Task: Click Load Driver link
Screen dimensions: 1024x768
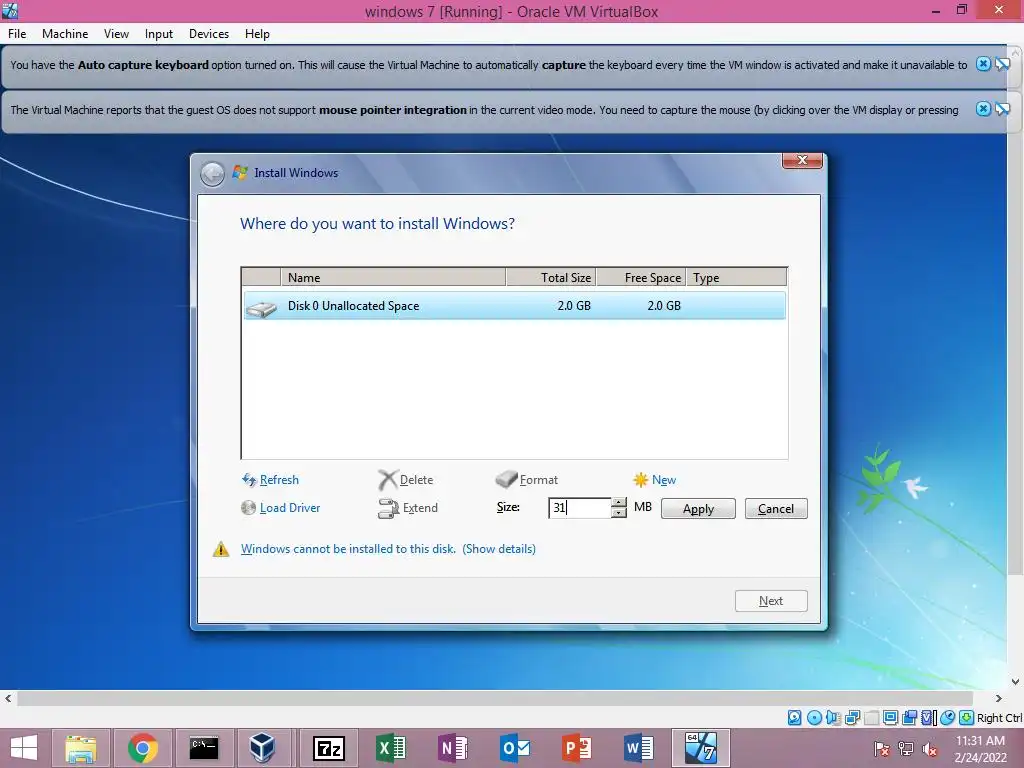Action: [281, 507]
